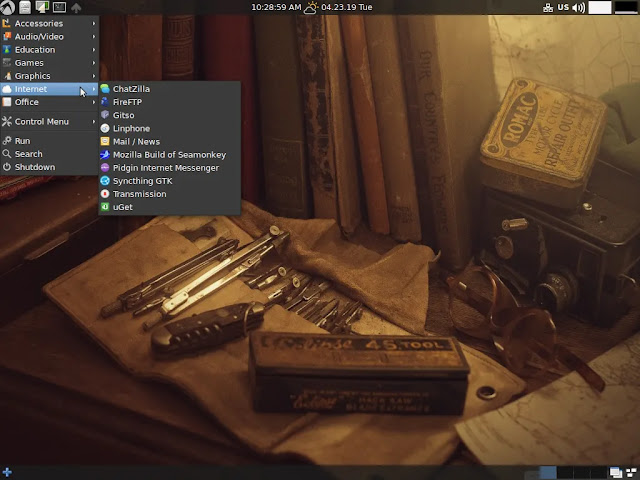Click the three-squares icon at bottom-right
The width and height of the screenshot is (640, 480).
pyautogui.click(x=631, y=473)
